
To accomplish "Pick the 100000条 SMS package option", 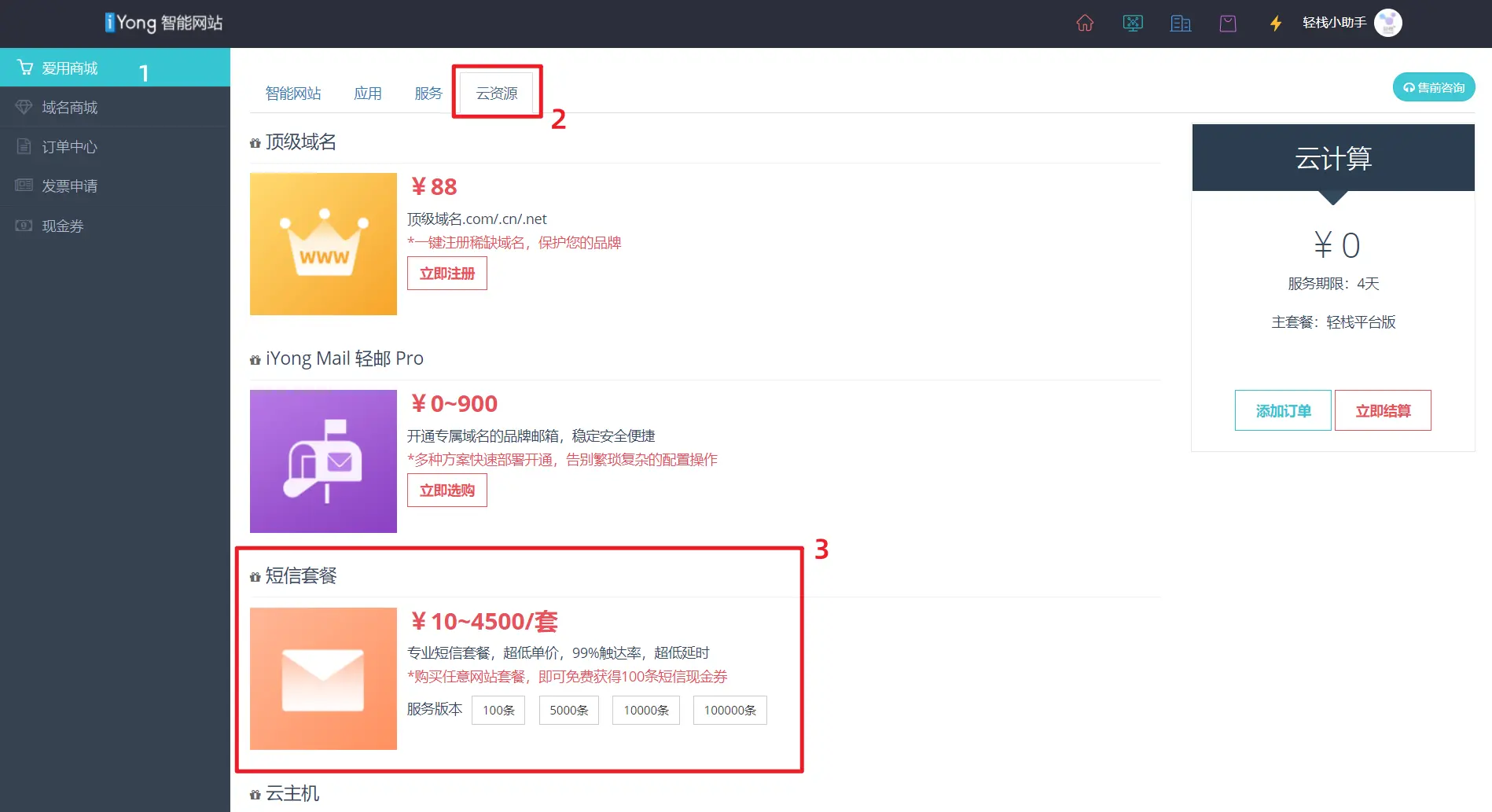I will pyautogui.click(x=729, y=710).
